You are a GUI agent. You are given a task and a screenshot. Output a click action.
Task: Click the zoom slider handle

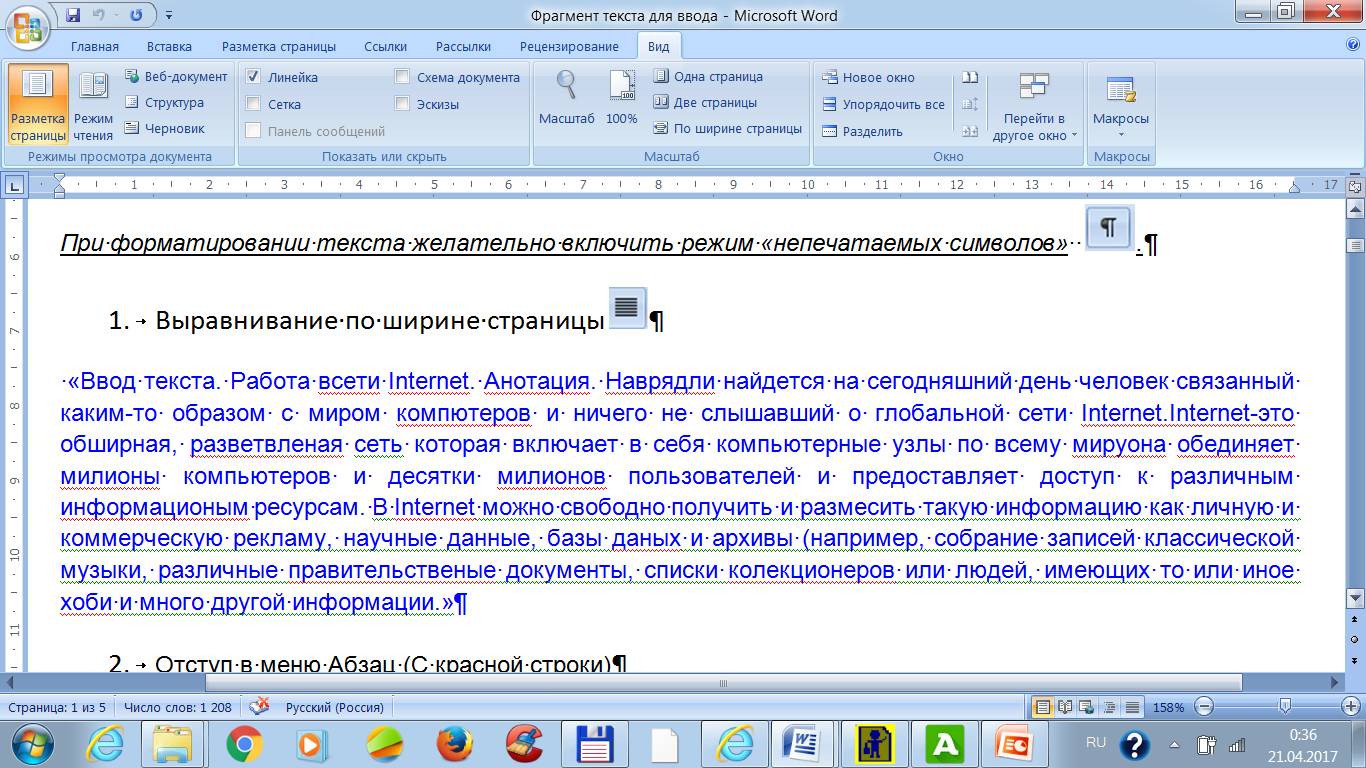click(1285, 707)
